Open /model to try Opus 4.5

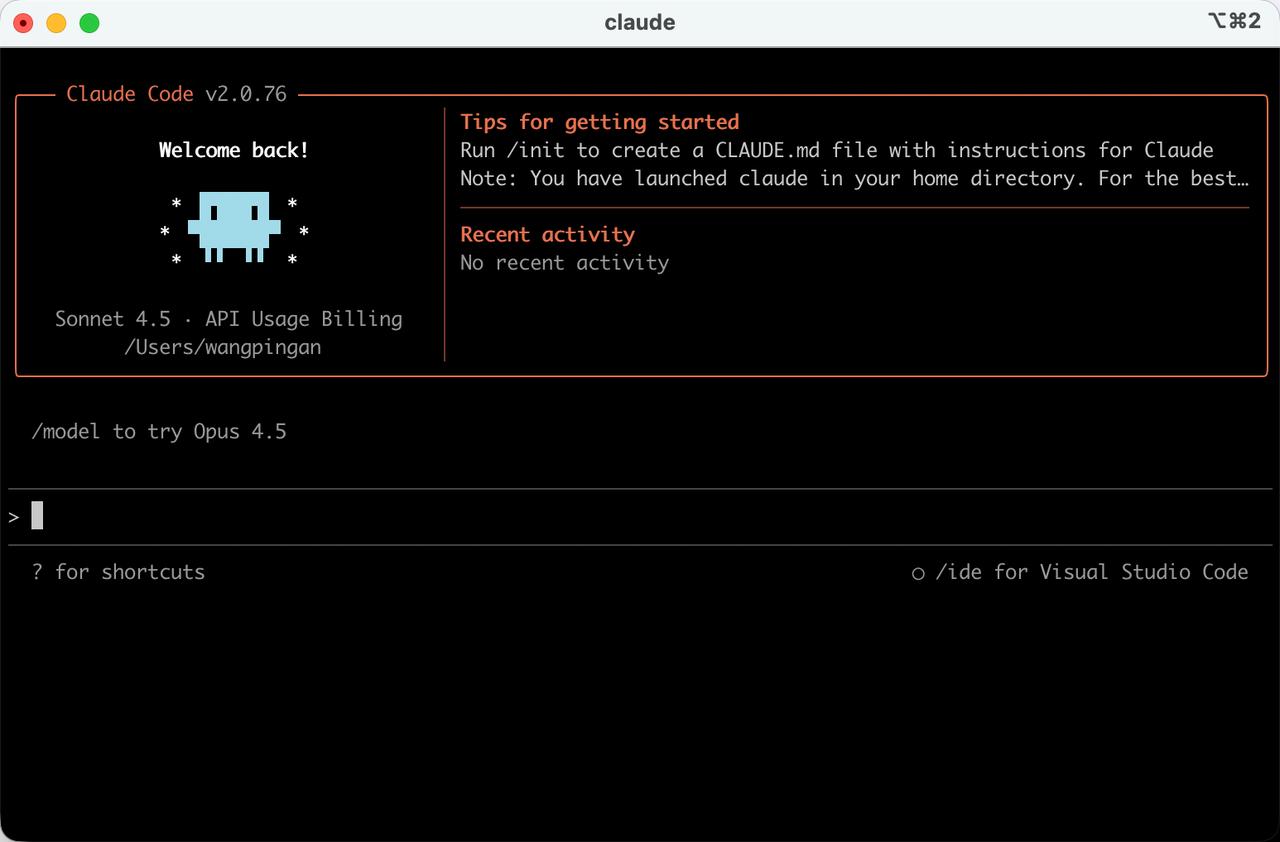(x=160, y=431)
